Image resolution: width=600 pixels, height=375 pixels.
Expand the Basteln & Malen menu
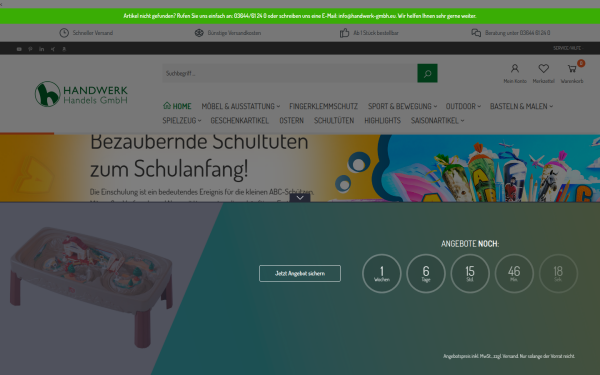(x=521, y=106)
